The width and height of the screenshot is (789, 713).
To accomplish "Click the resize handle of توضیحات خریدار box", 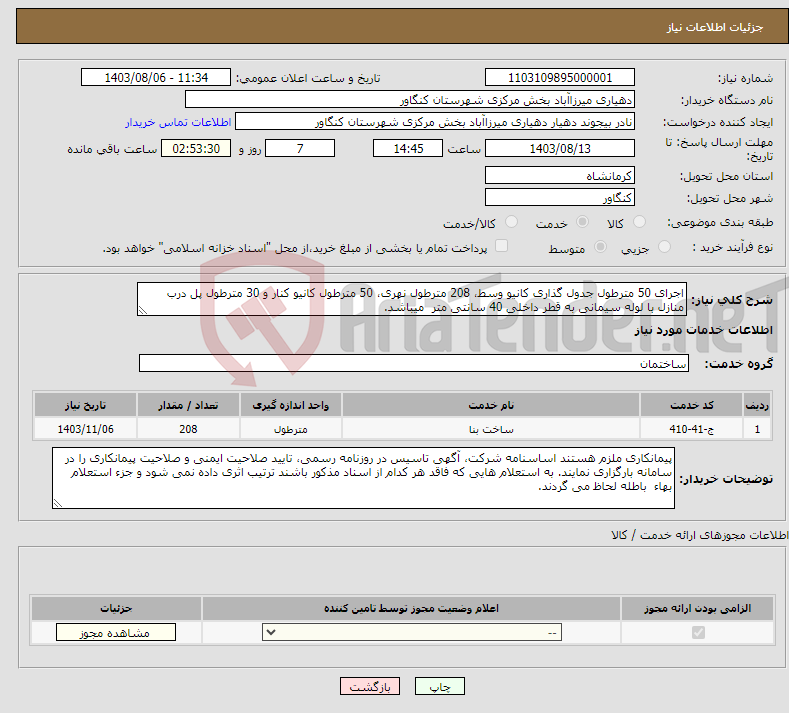I will click(x=58, y=503).
